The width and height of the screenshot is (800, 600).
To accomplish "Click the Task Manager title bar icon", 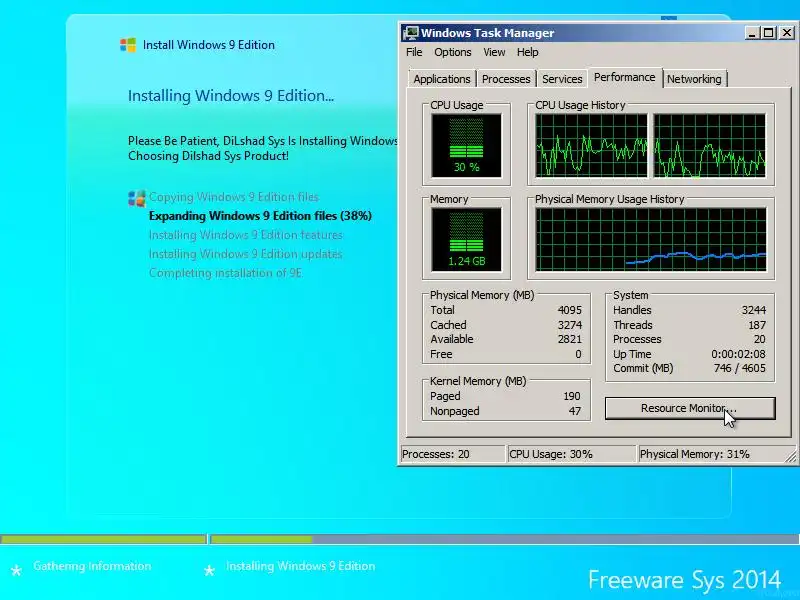I will pos(410,33).
